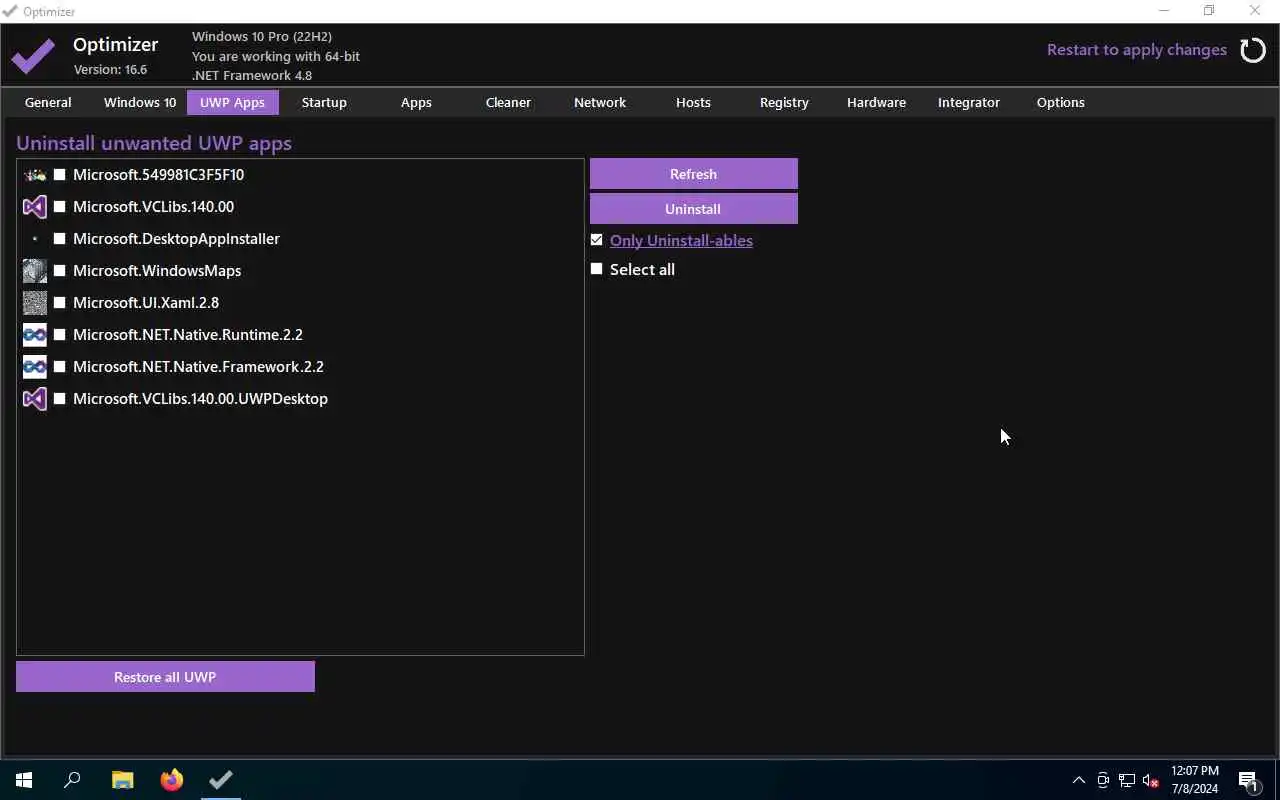Image resolution: width=1280 pixels, height=800 pixels.
Task: Check the Microsoft.UI.Xaml.2.8 checkbox
Action: 60,303
